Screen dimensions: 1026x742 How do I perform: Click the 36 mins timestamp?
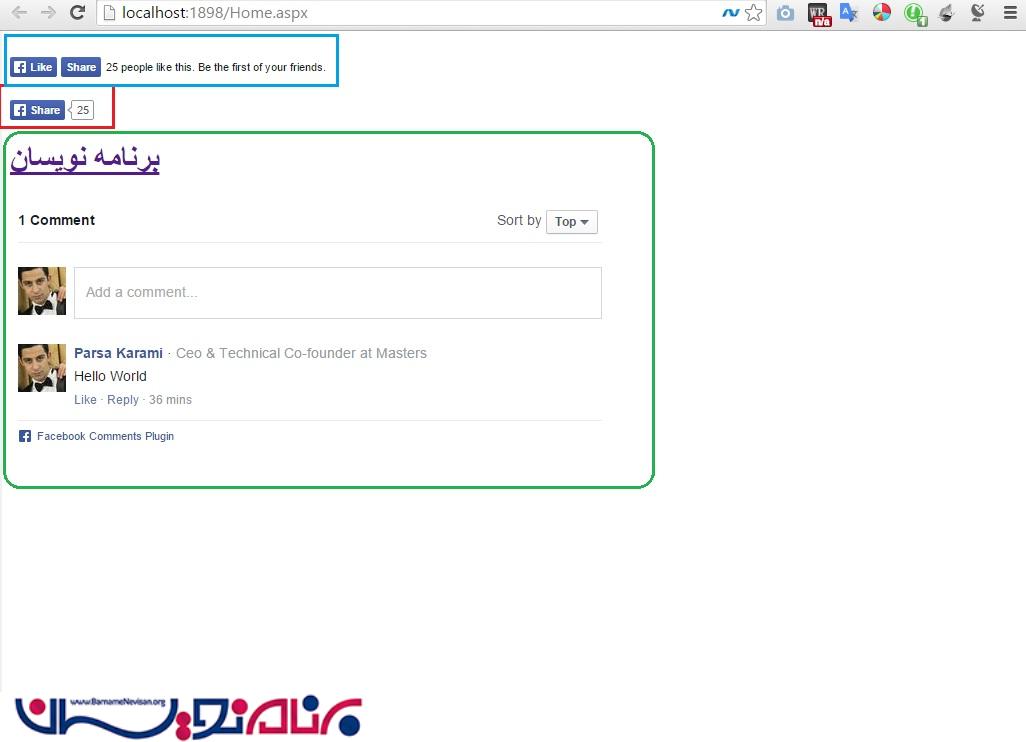170,400
